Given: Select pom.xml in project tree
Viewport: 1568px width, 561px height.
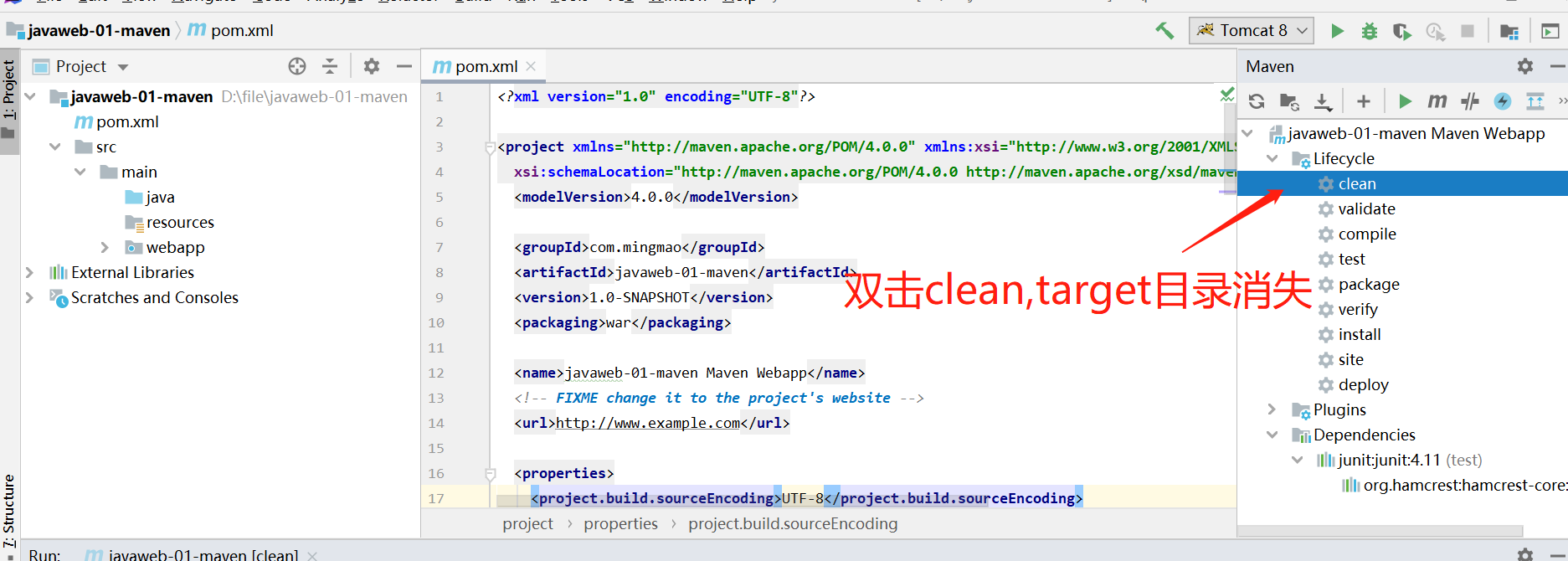Looking at the screenshot, I should point(116,121).
